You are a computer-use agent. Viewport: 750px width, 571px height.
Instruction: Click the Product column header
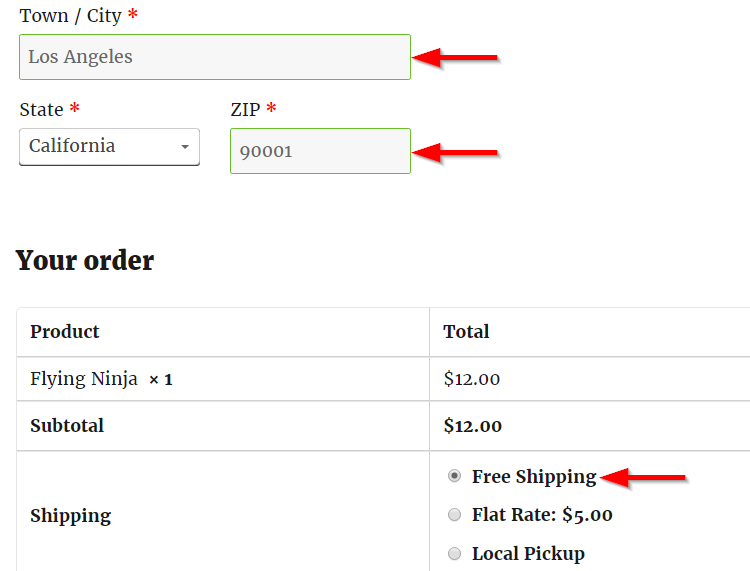[65, 331]
